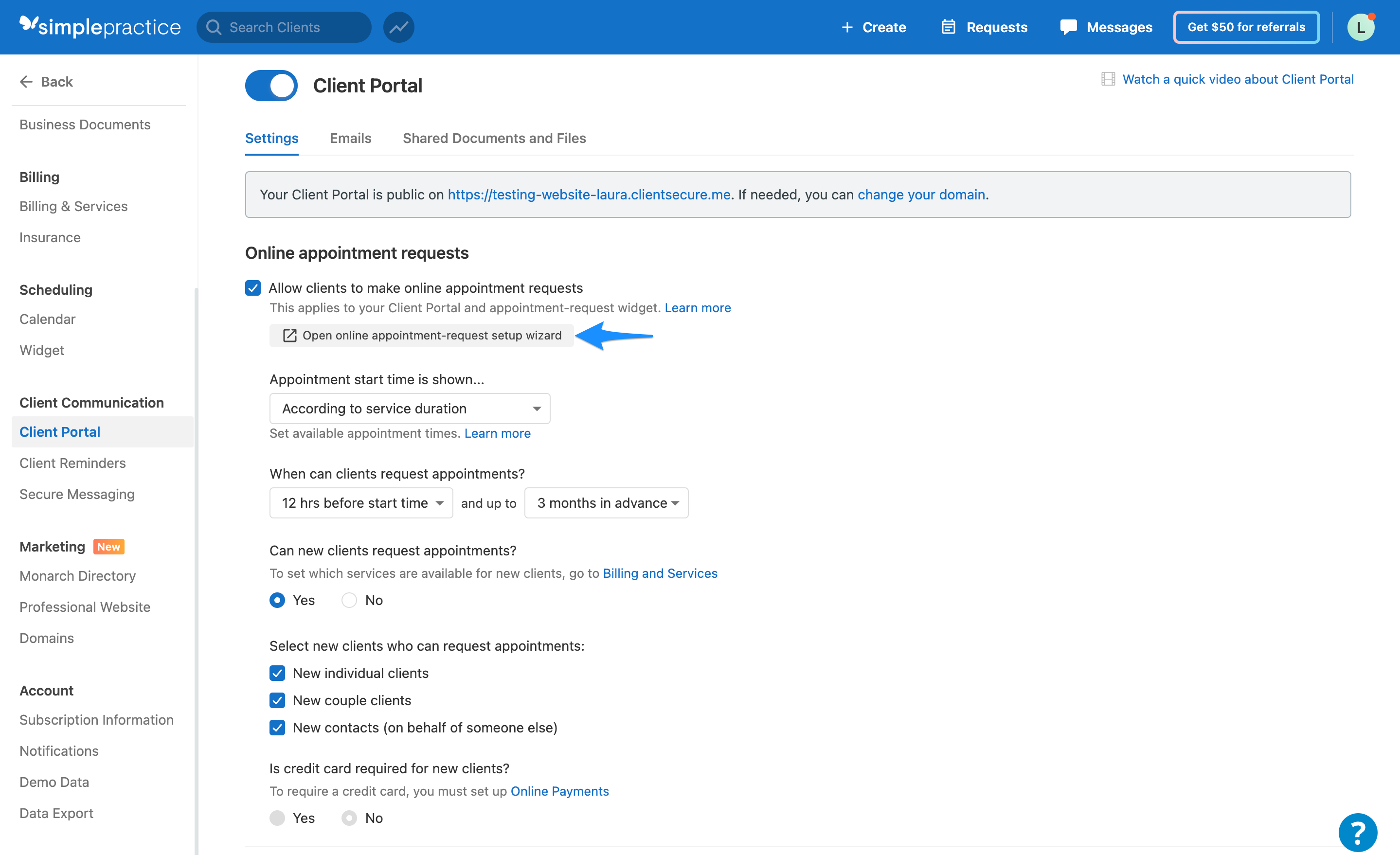Click change your domain link

click(921, 194)
